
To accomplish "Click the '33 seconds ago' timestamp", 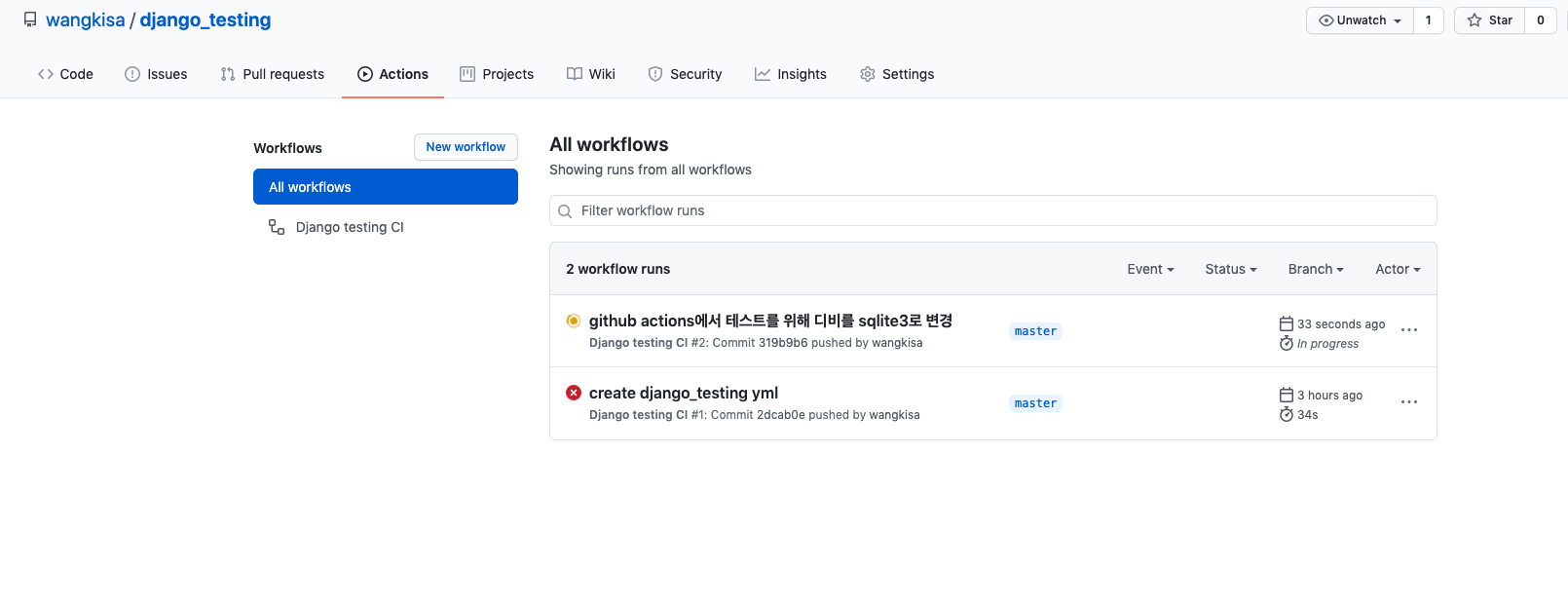I will (x=1341, y=324).
